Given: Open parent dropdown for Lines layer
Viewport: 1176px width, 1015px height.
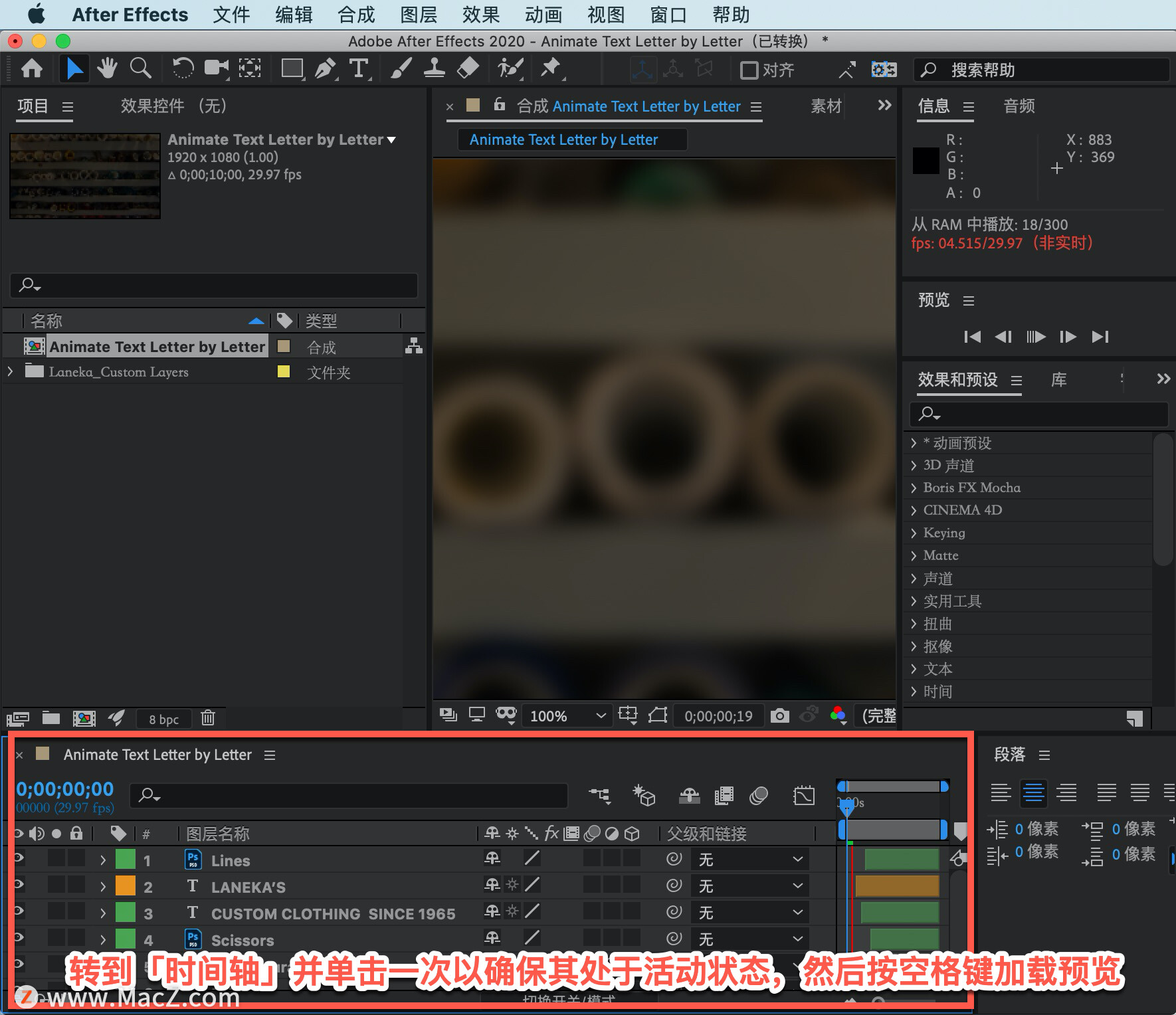Looking at the screenshot, I should pyautogui.click(x=750, y=860).
